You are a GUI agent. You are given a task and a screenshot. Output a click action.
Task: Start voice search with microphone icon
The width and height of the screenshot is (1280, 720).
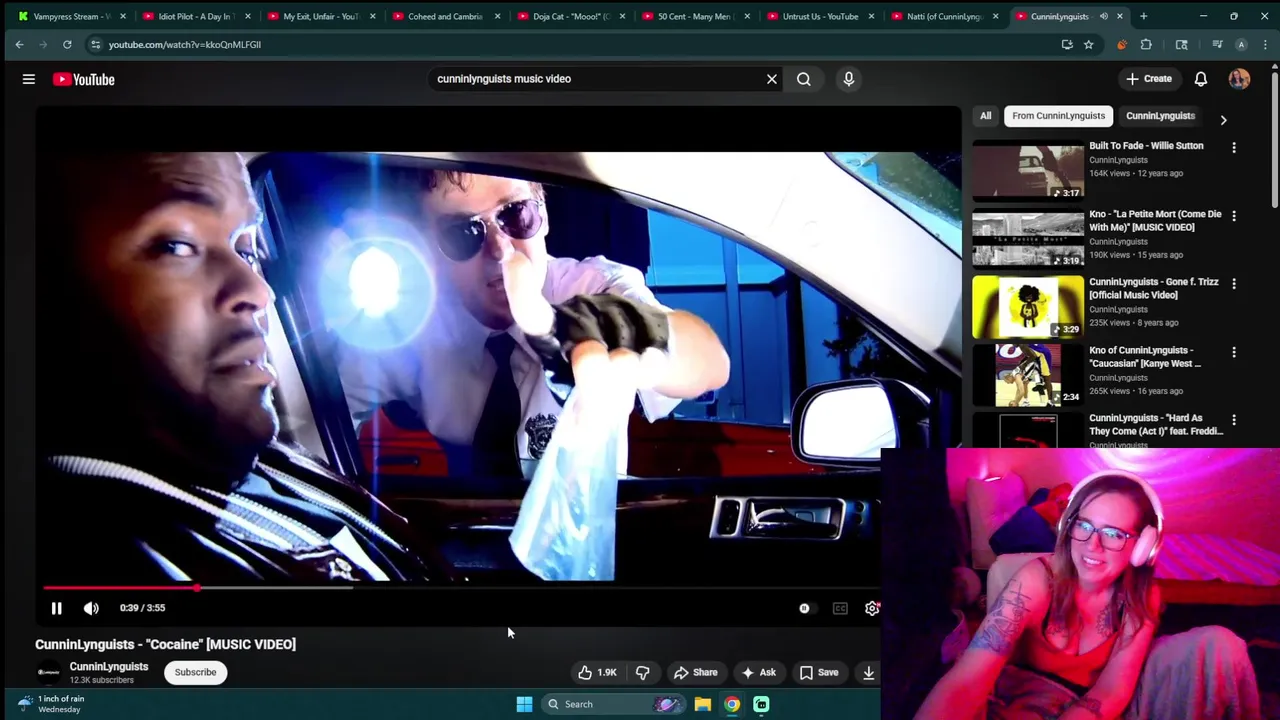pos(848,79)
